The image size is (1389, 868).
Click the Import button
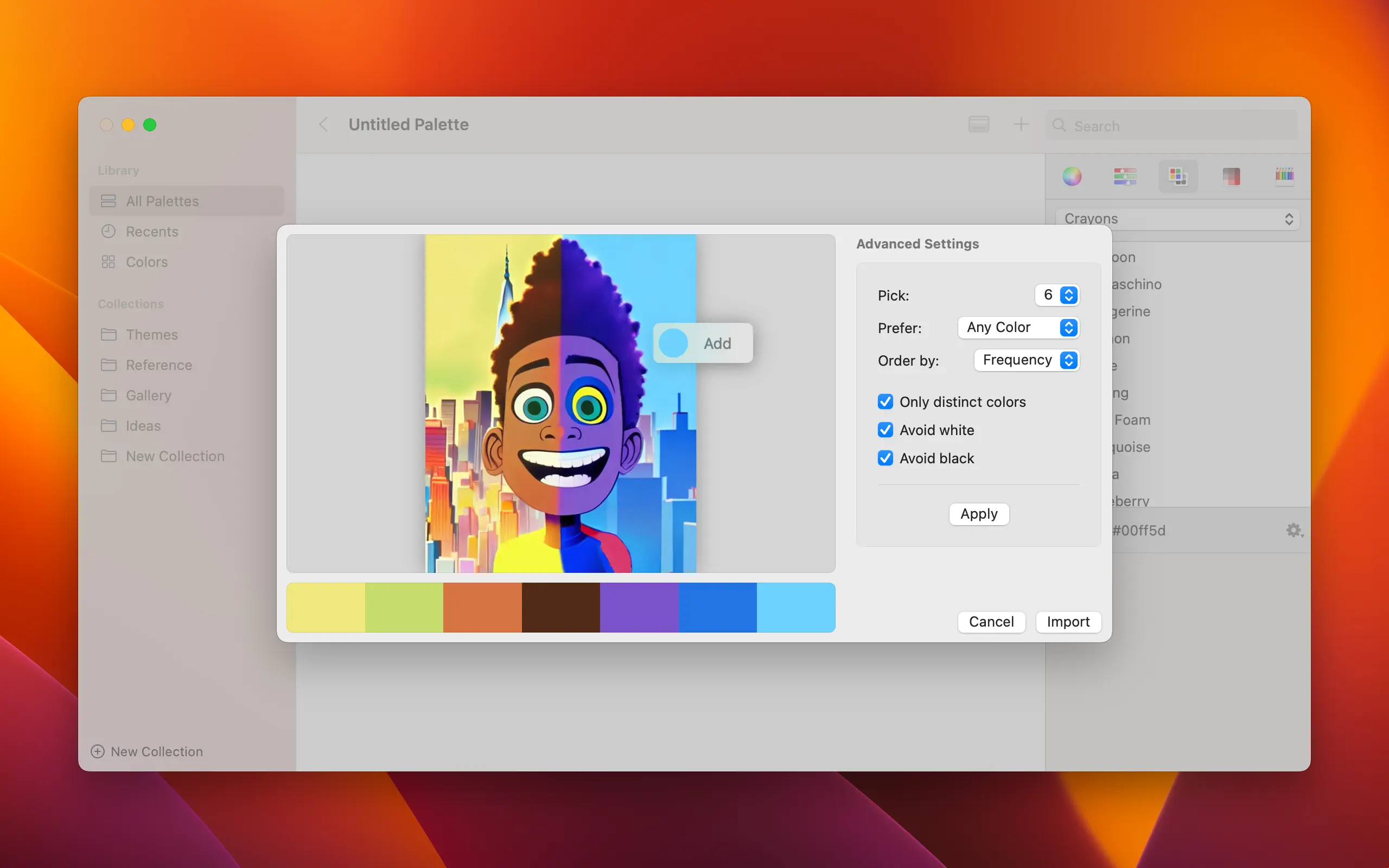1068,622
